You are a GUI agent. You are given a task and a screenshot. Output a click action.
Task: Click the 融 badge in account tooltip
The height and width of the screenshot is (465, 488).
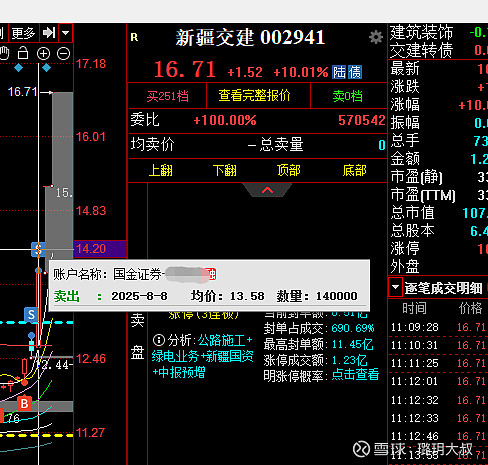coord(211,274)
